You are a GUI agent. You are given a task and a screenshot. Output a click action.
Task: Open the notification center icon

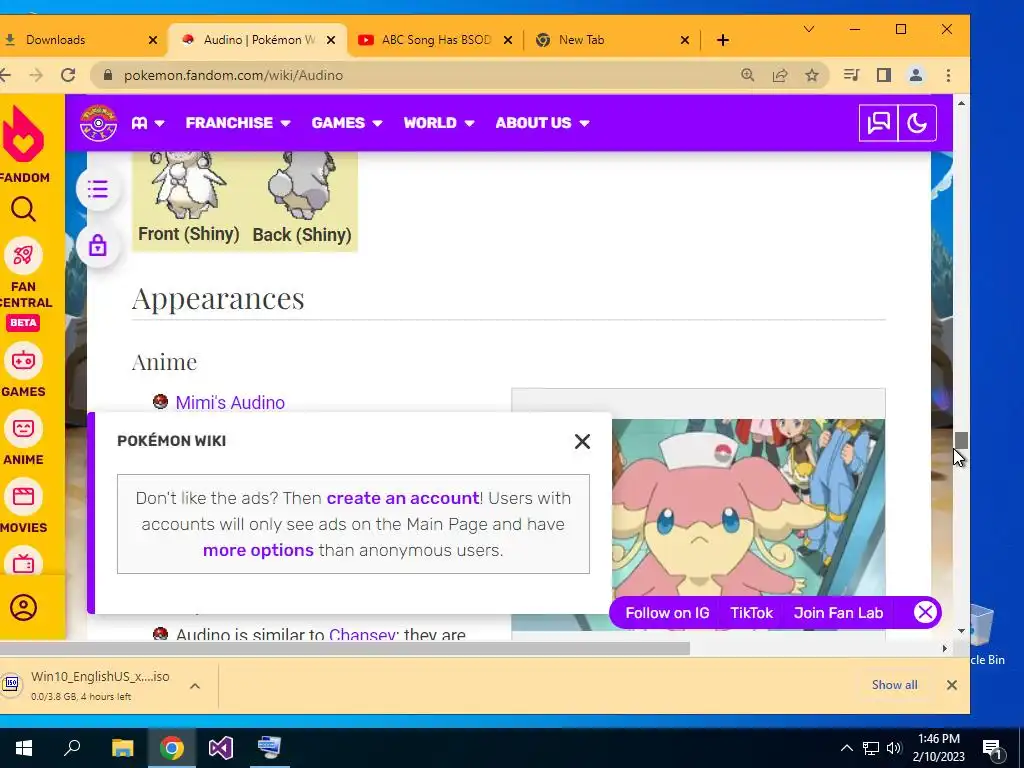(992, 748)
